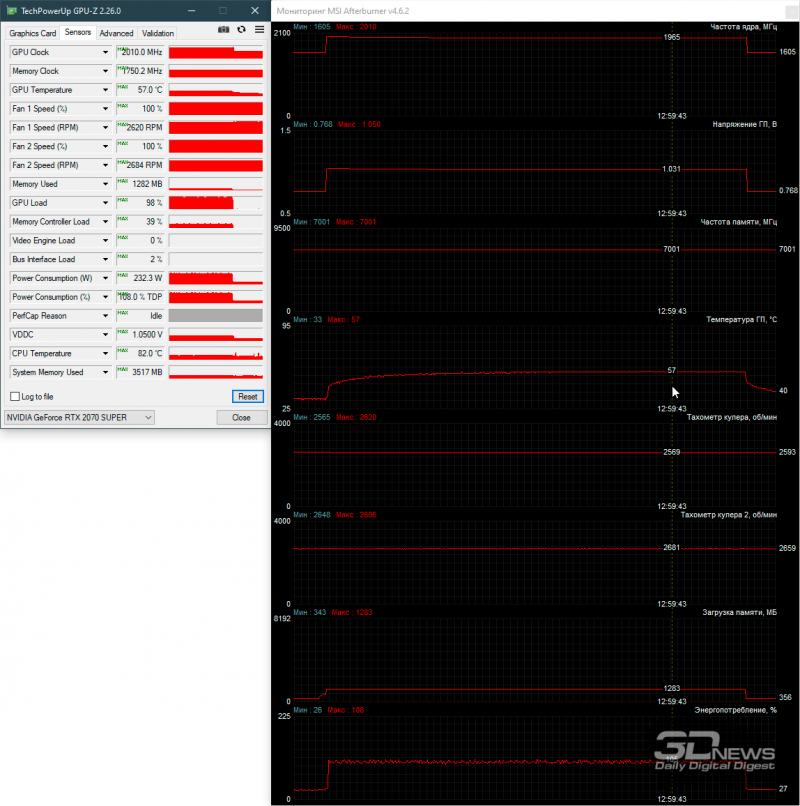This screenshot has height=806, width=800.
Task: Click the GPU Clock history graph bar
Action: (x=216, y=52)
